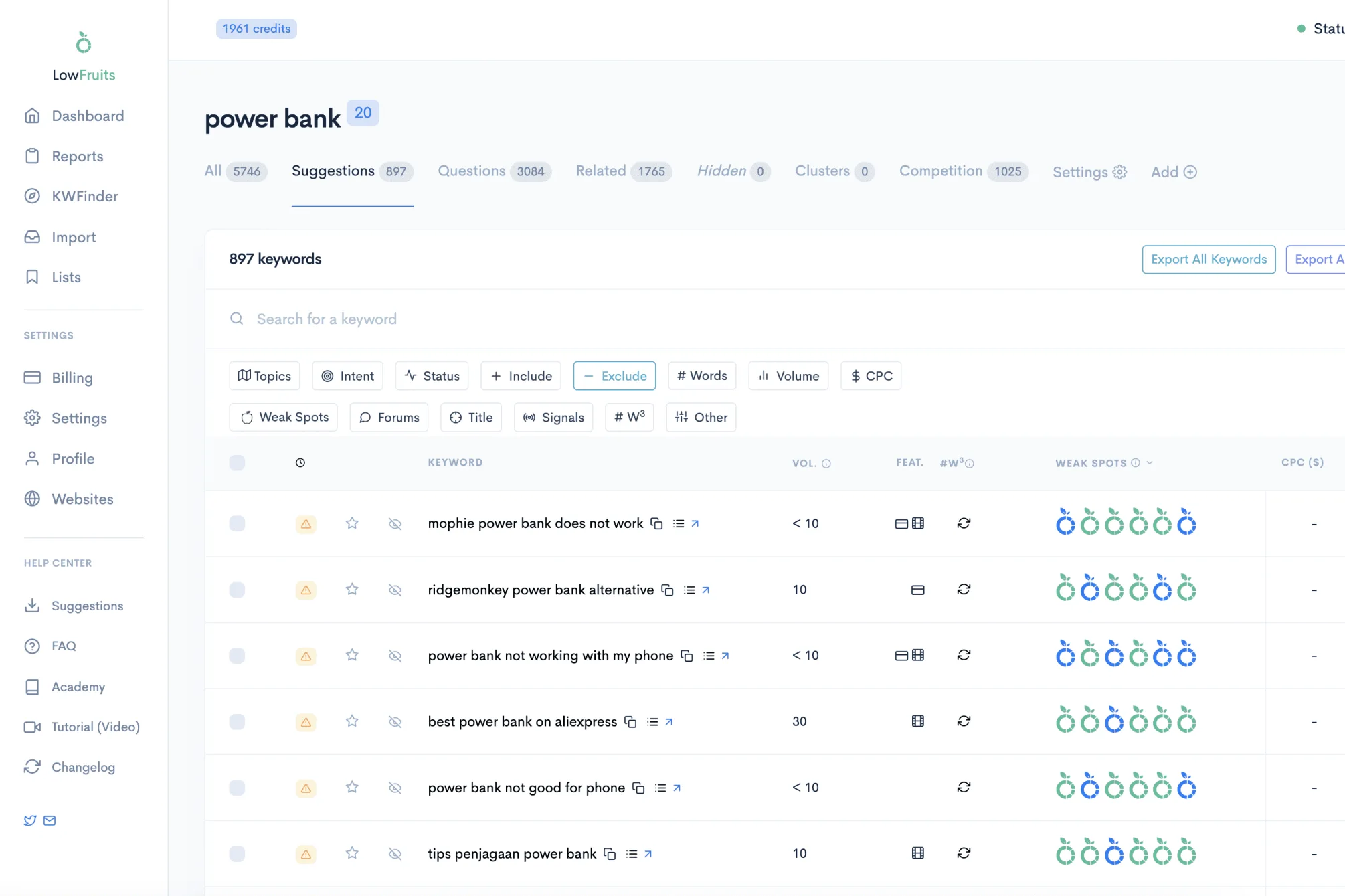
Task: Select checkbox for 'tips penjagaan power bank'
Action: click(x=237, y=854)
